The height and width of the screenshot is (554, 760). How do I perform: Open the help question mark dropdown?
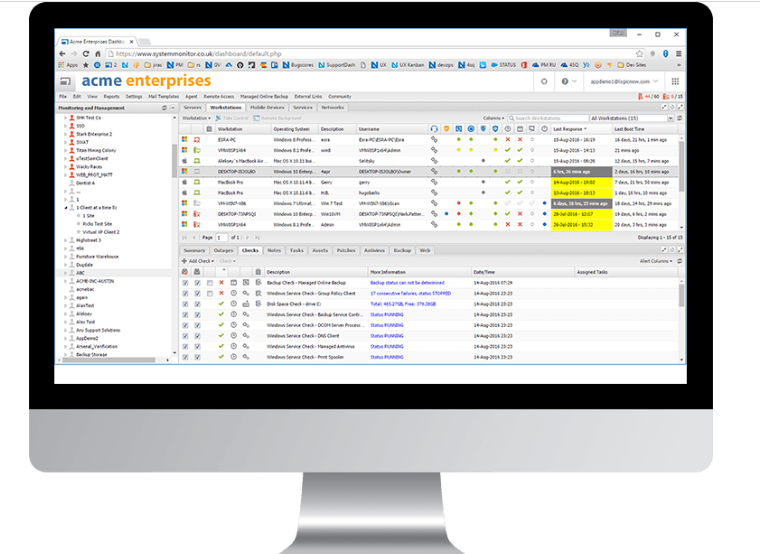(x=569, y=81)
